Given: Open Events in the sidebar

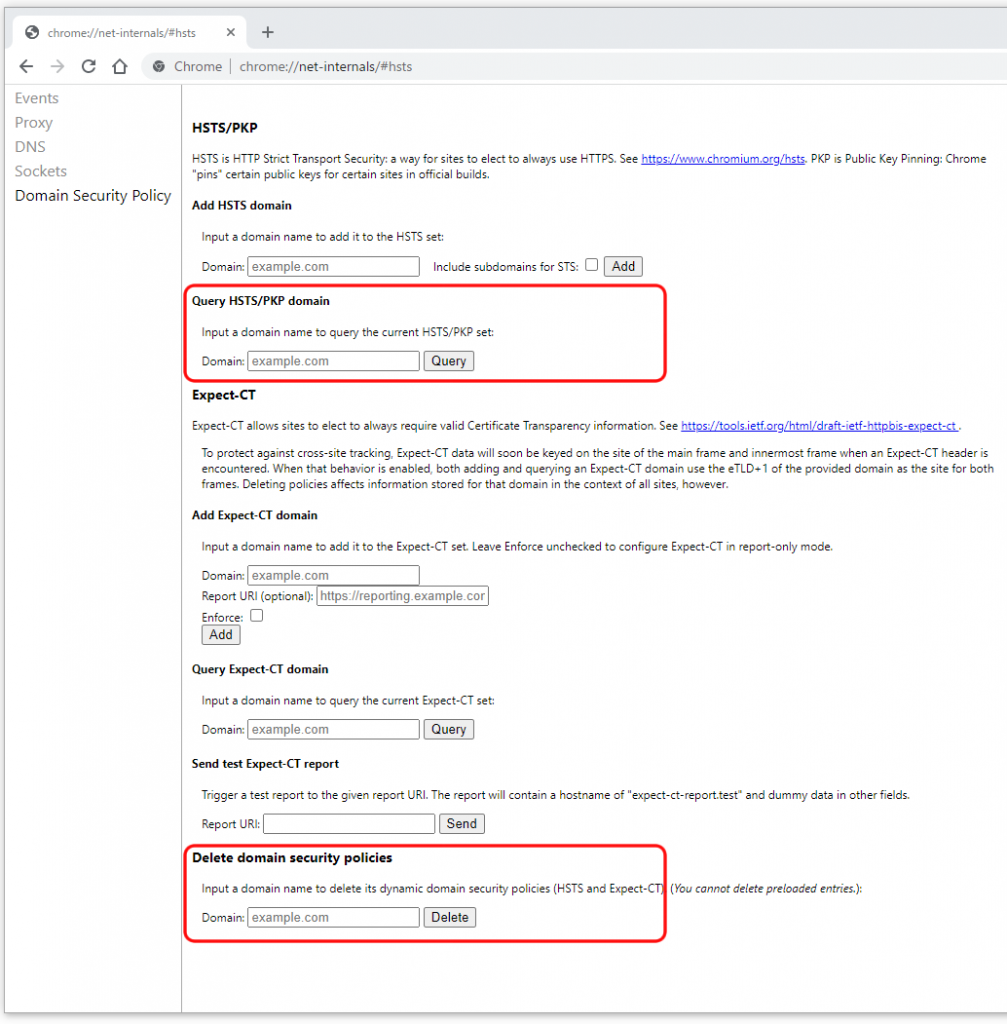Looking at the screenshot, I should click(37, 98).
